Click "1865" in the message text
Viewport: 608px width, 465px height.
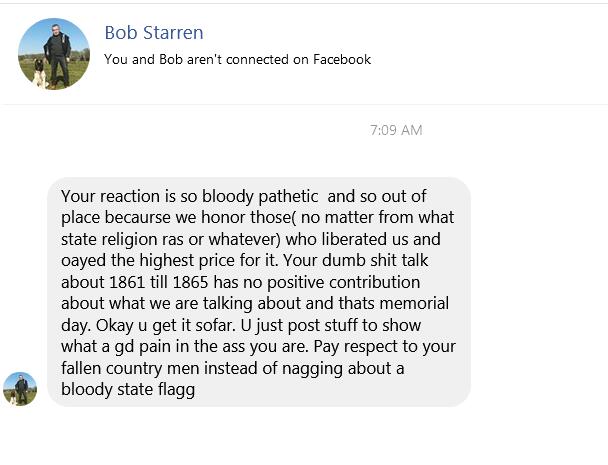[x=190, y=282]
